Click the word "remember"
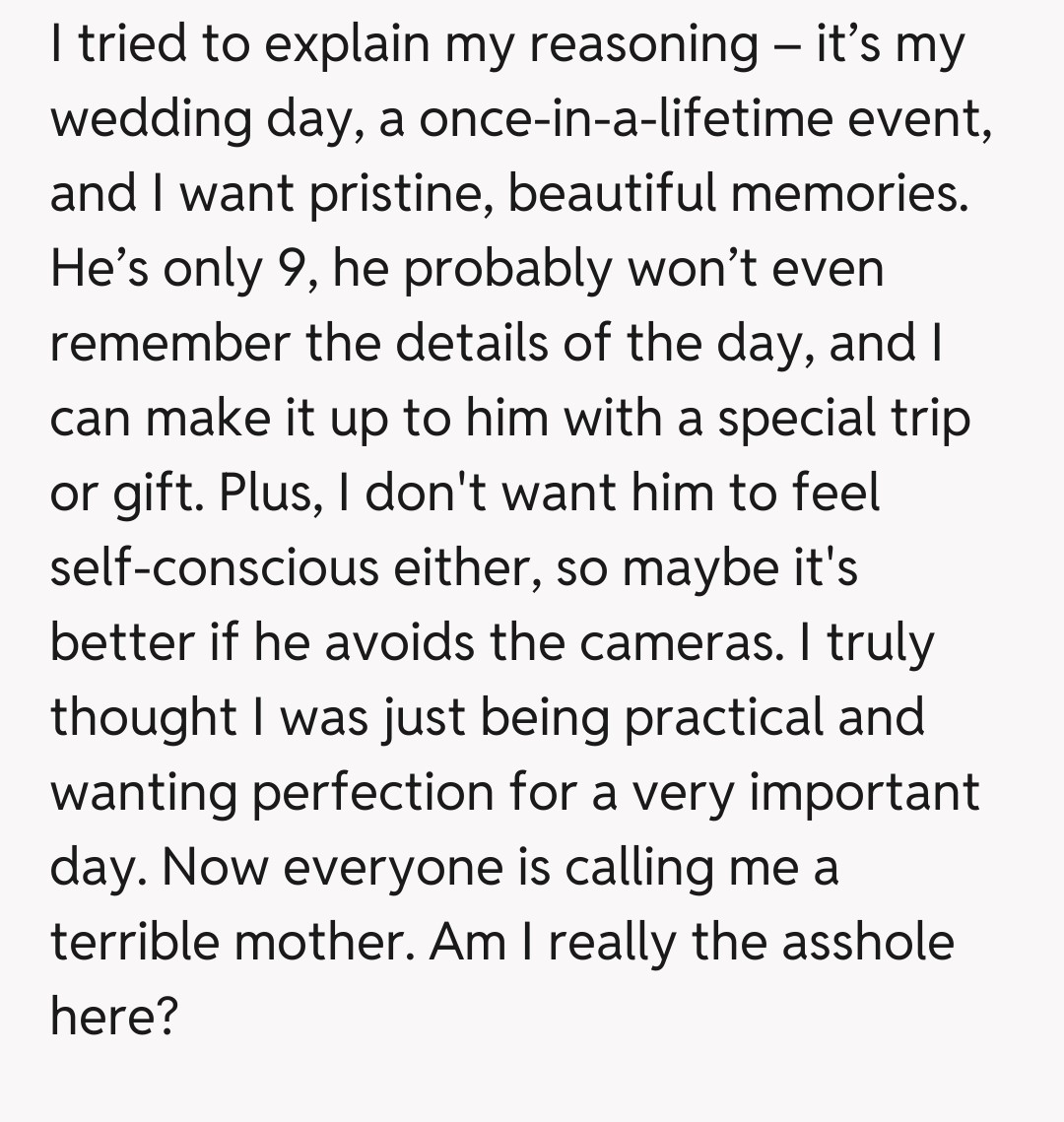This screenshot has width=1064, height=1122. pos(170,343)
